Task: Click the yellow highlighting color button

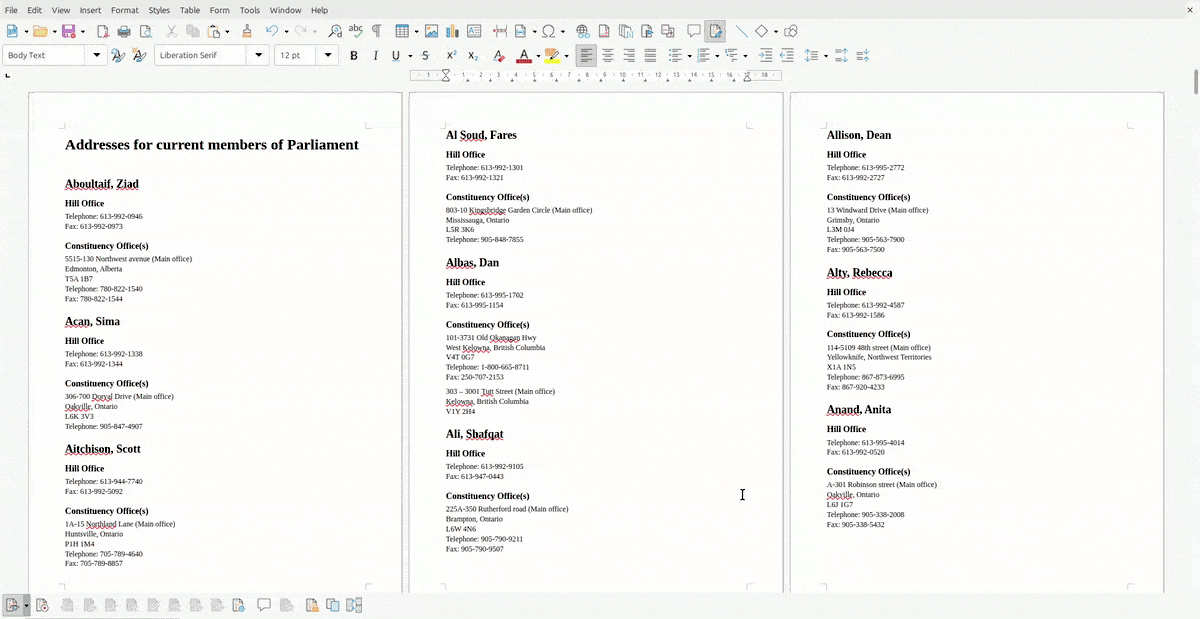Action: 551,56
